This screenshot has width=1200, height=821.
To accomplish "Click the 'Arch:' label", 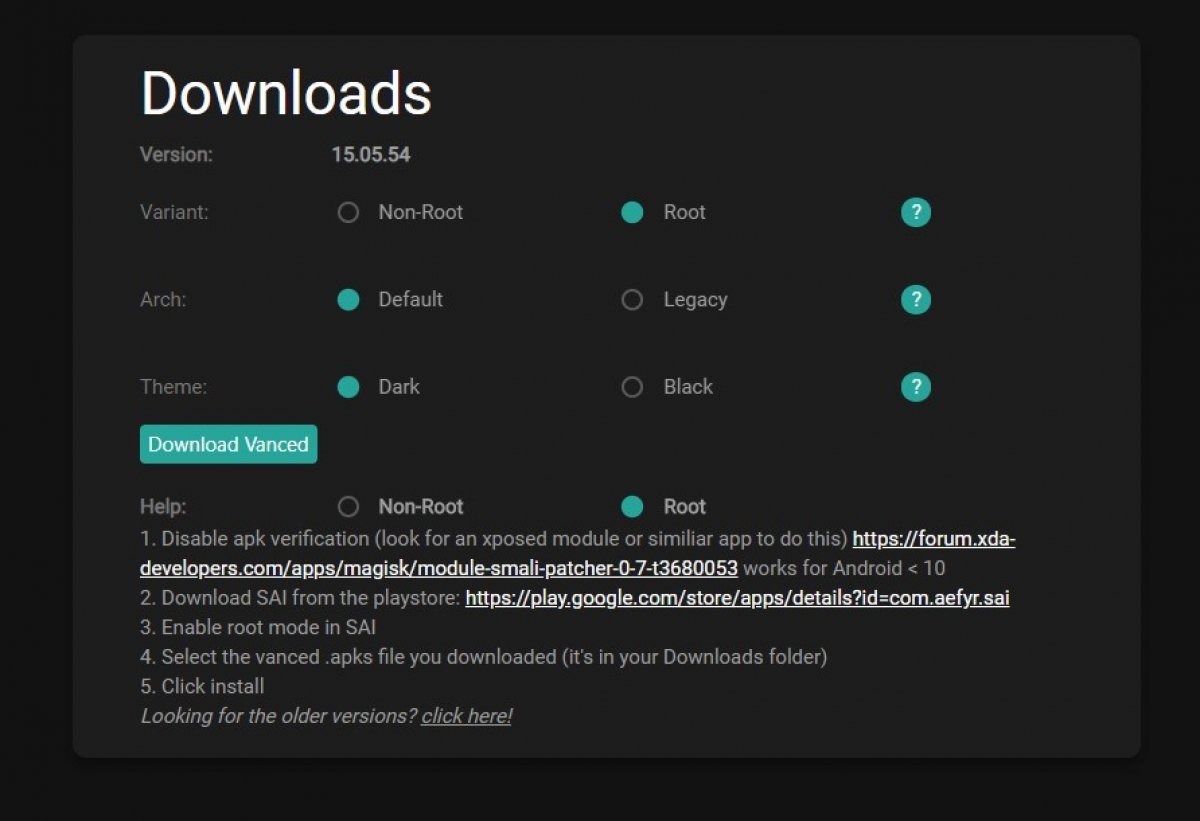I will click(x=163, y=299).
